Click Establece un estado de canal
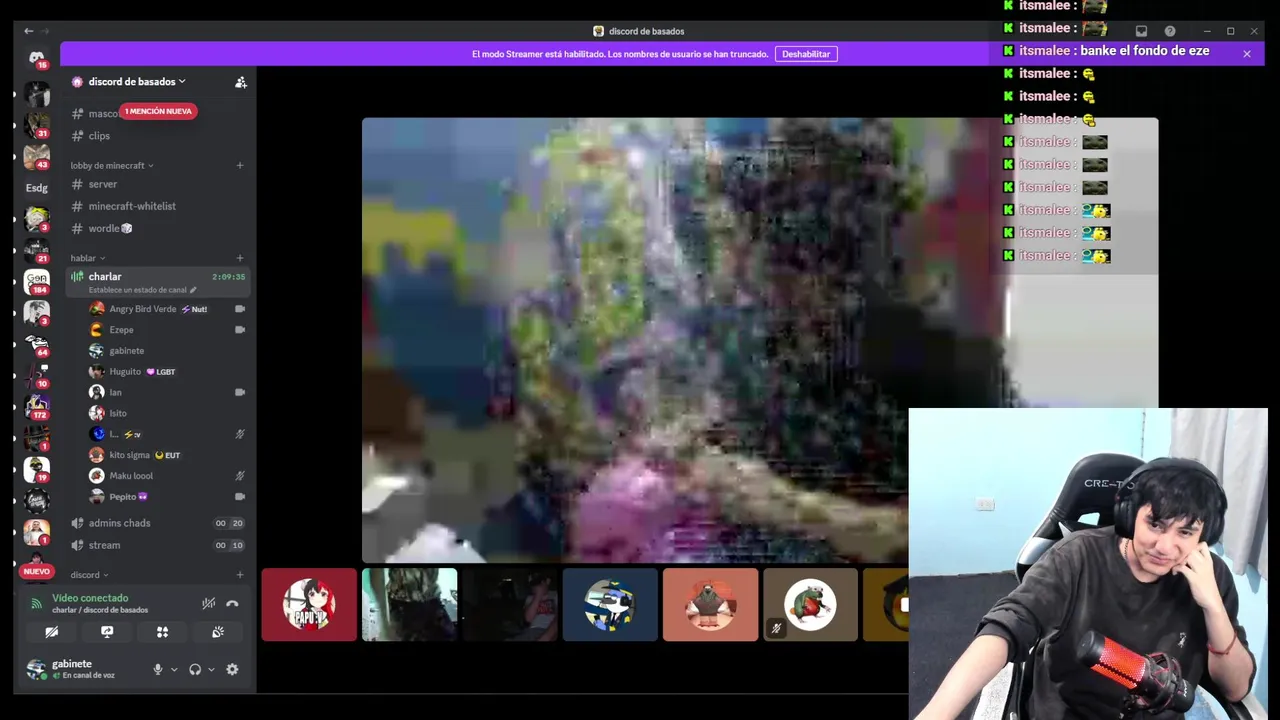The image size is (1280, 720). point(137,290)
